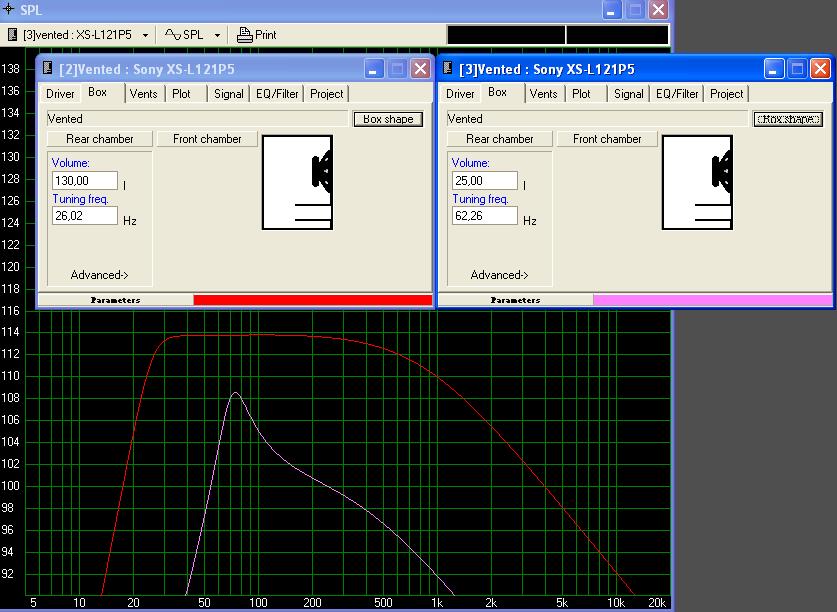
Task: Click second black readout box in SPL toolbar
Action: pyautogui.click(x=617, y=35)
